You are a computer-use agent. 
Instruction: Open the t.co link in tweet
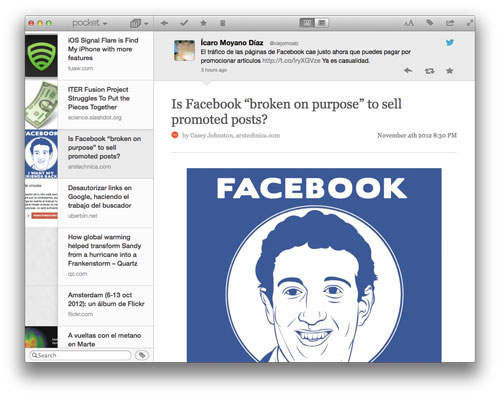click(x=291, y=61)
